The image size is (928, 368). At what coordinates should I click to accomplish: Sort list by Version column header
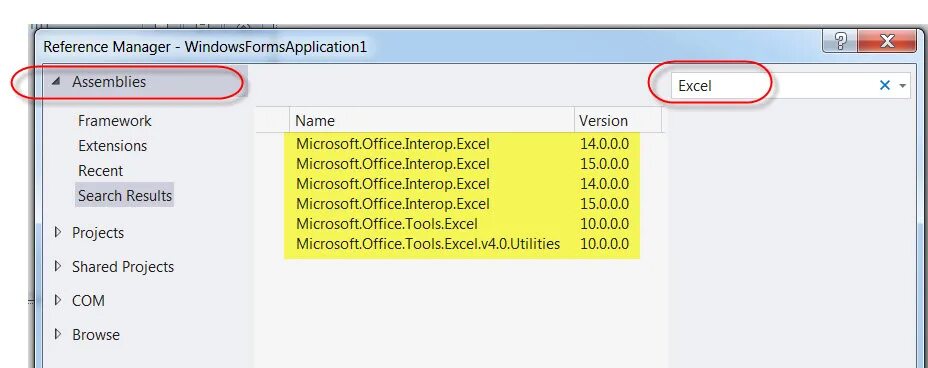tap(617, 121)
